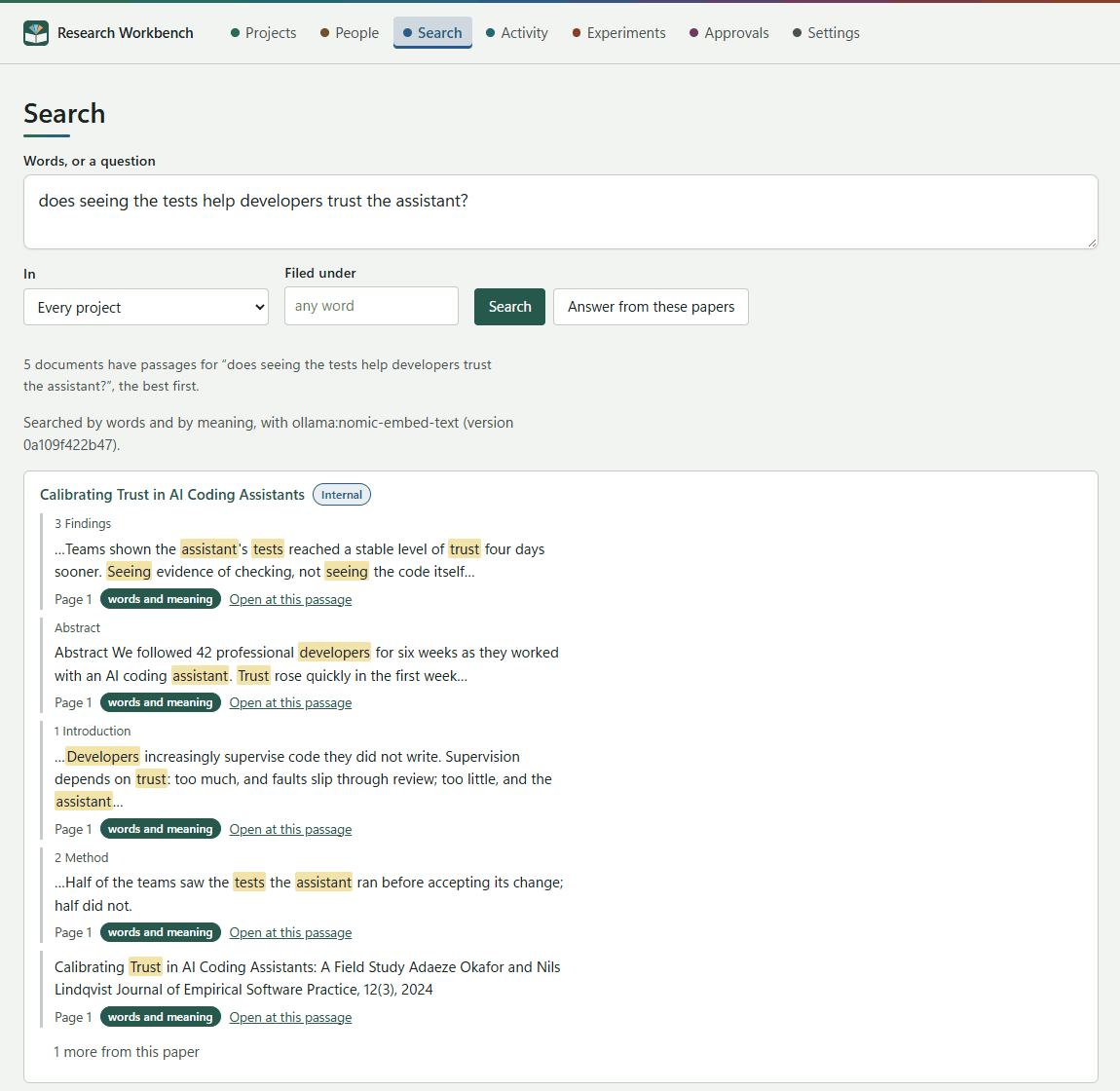1120x1091 pixels.
Task: Click the 1 Introduction section heading
Action: tap(93, 731)
